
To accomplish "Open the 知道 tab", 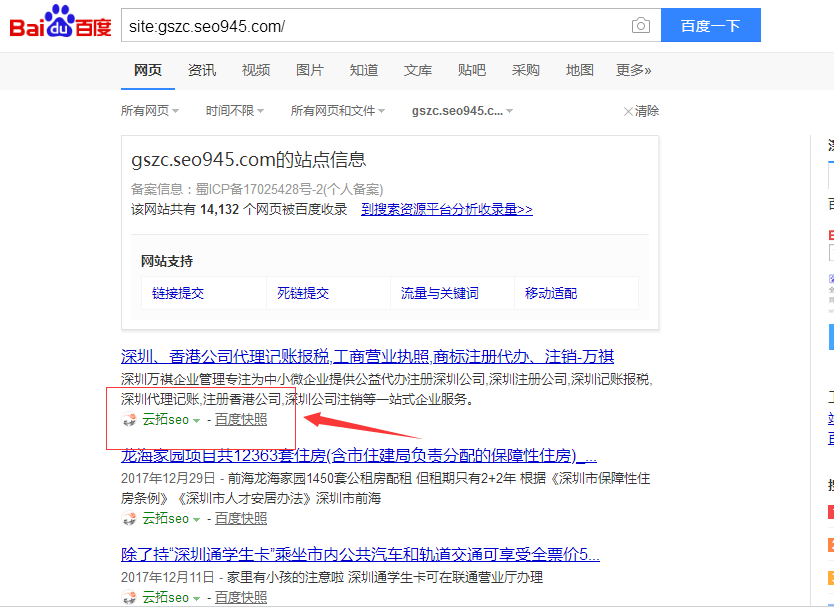I will click(x=364, y=70).
